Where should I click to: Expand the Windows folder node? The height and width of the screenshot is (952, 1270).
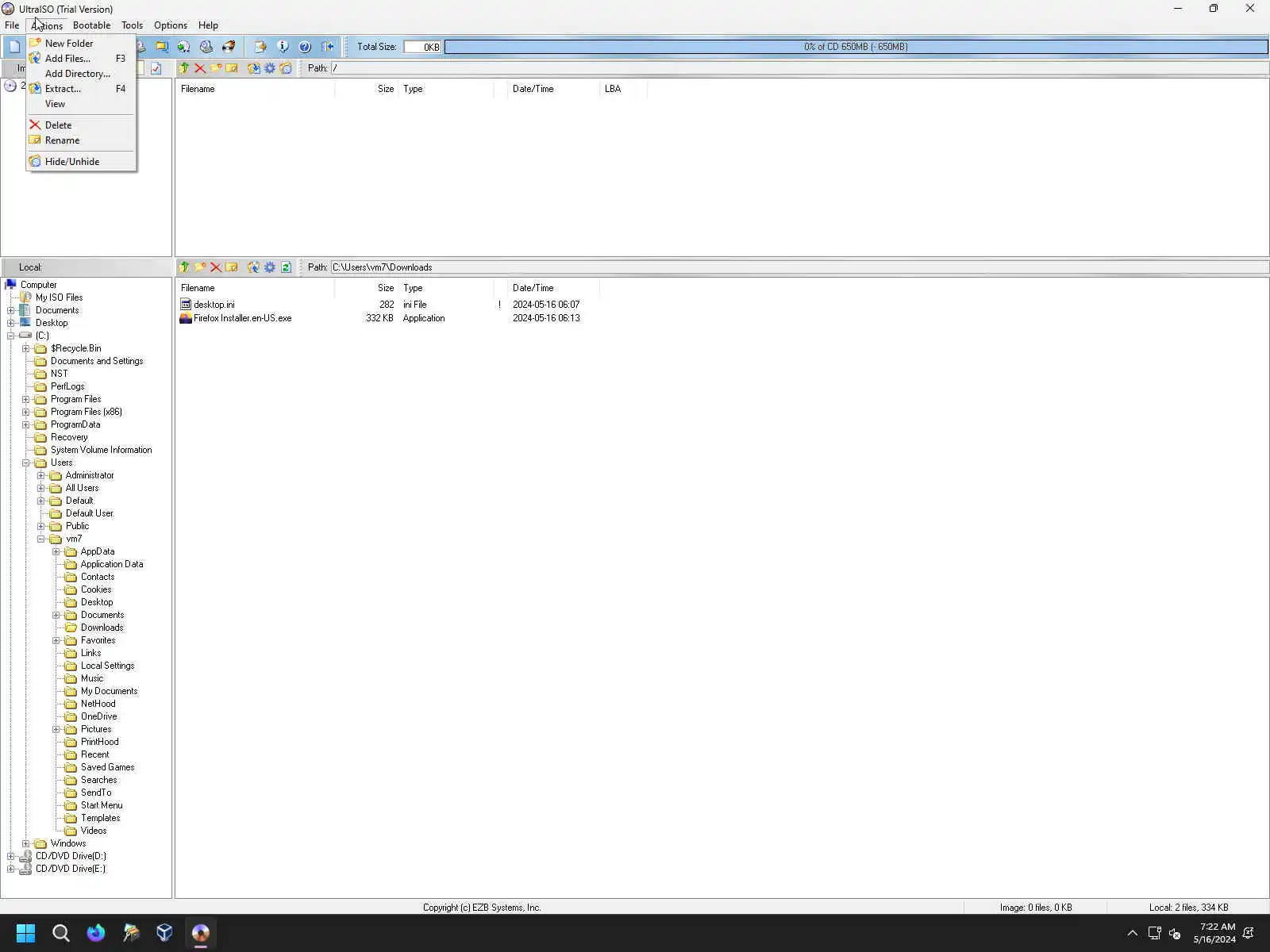(x=26, y=843)
